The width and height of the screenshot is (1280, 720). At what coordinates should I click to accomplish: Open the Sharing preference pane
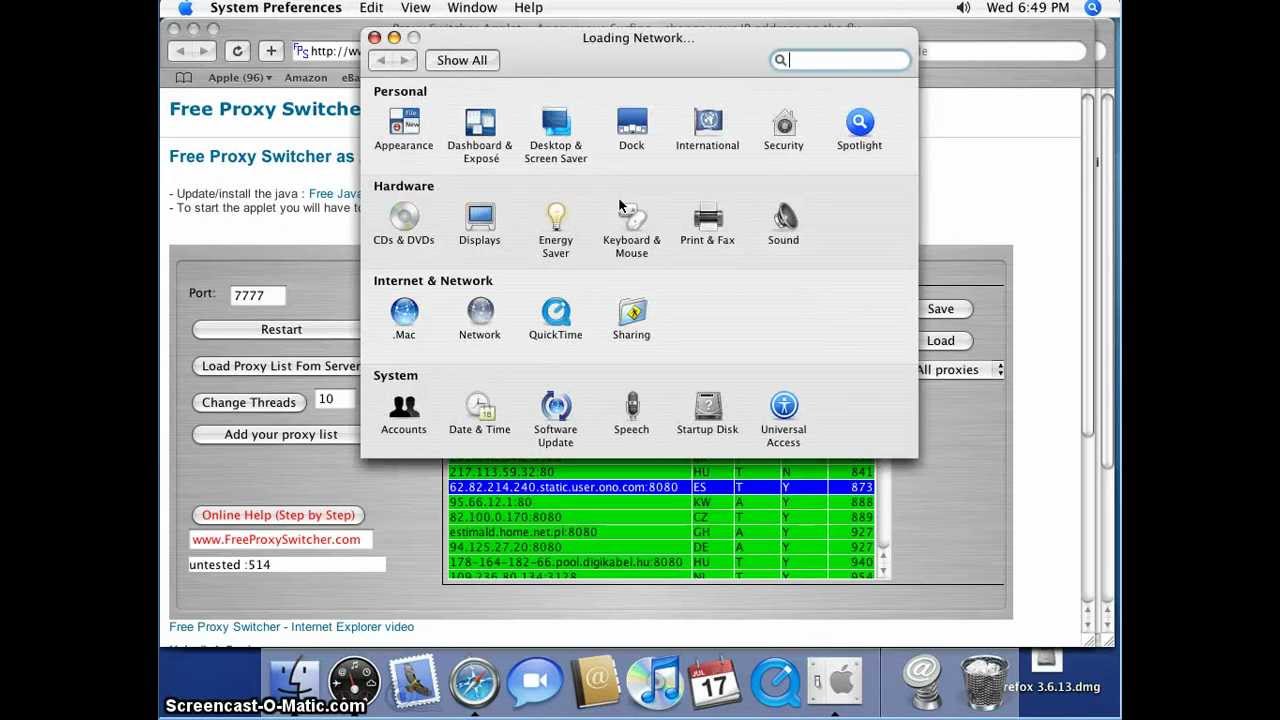[631, 319]
